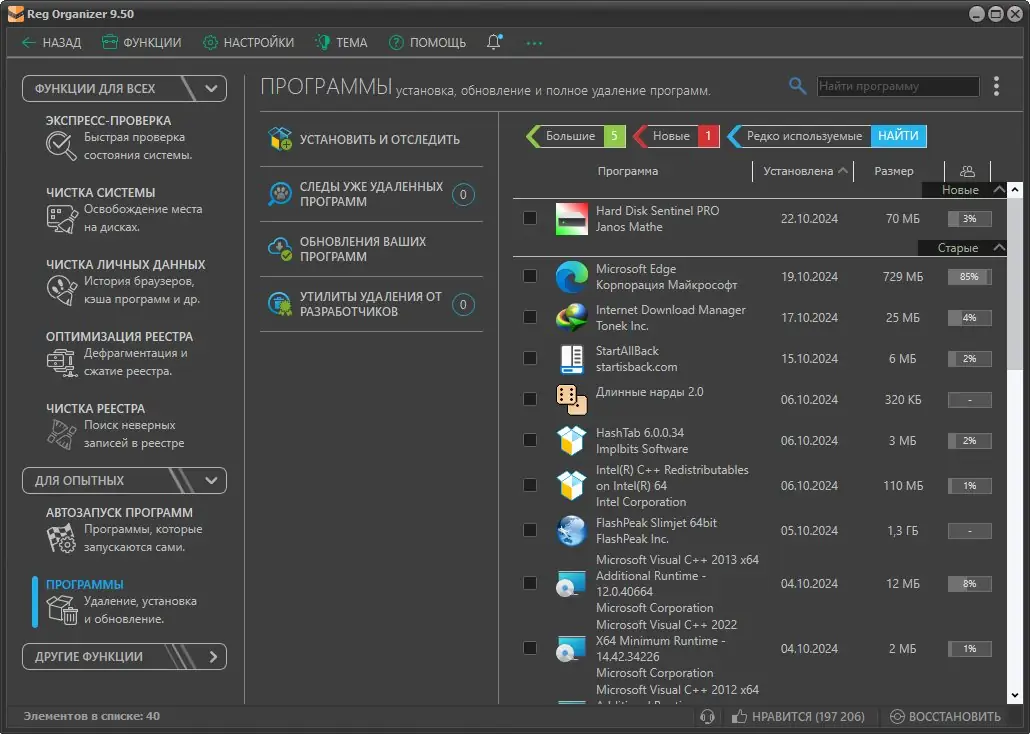Click the Длинные нарды dice icon
This screenshot has width=1030, height=734.
pos(571,400)
